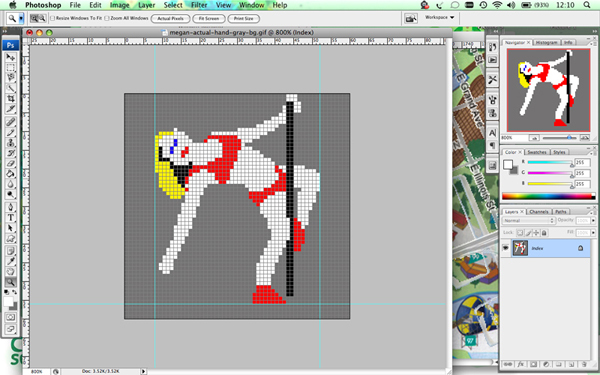Select the Crop tool
Image resolution: width=600 pixels, height=375 pixels.
point(11,98)
